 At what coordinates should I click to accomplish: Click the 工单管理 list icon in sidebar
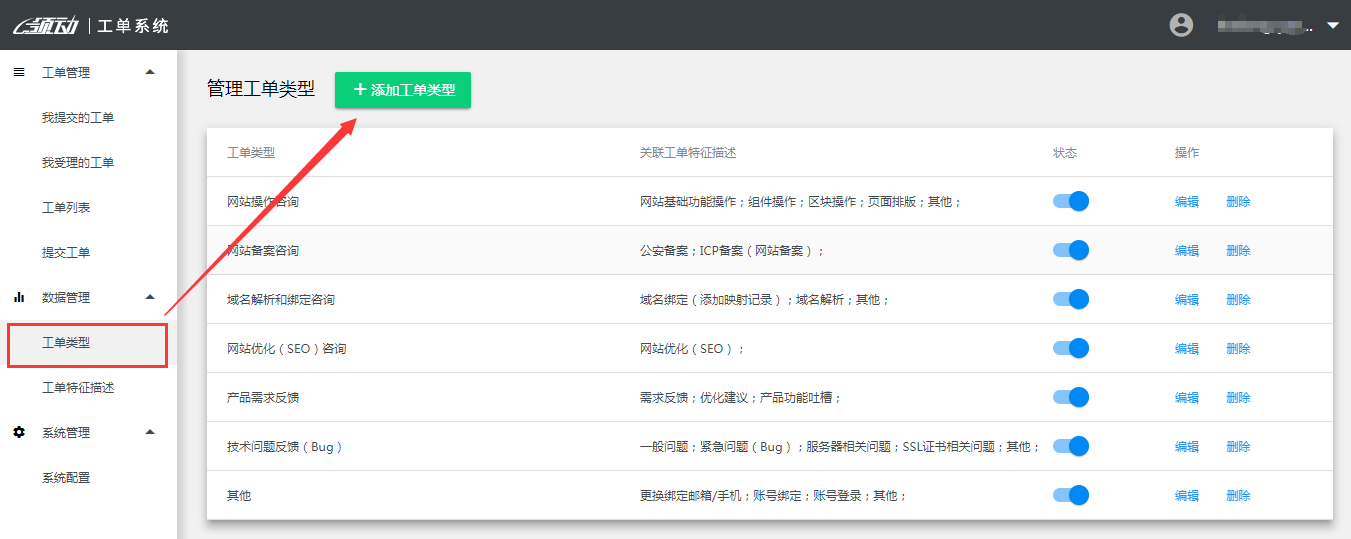tap(19, 72)
